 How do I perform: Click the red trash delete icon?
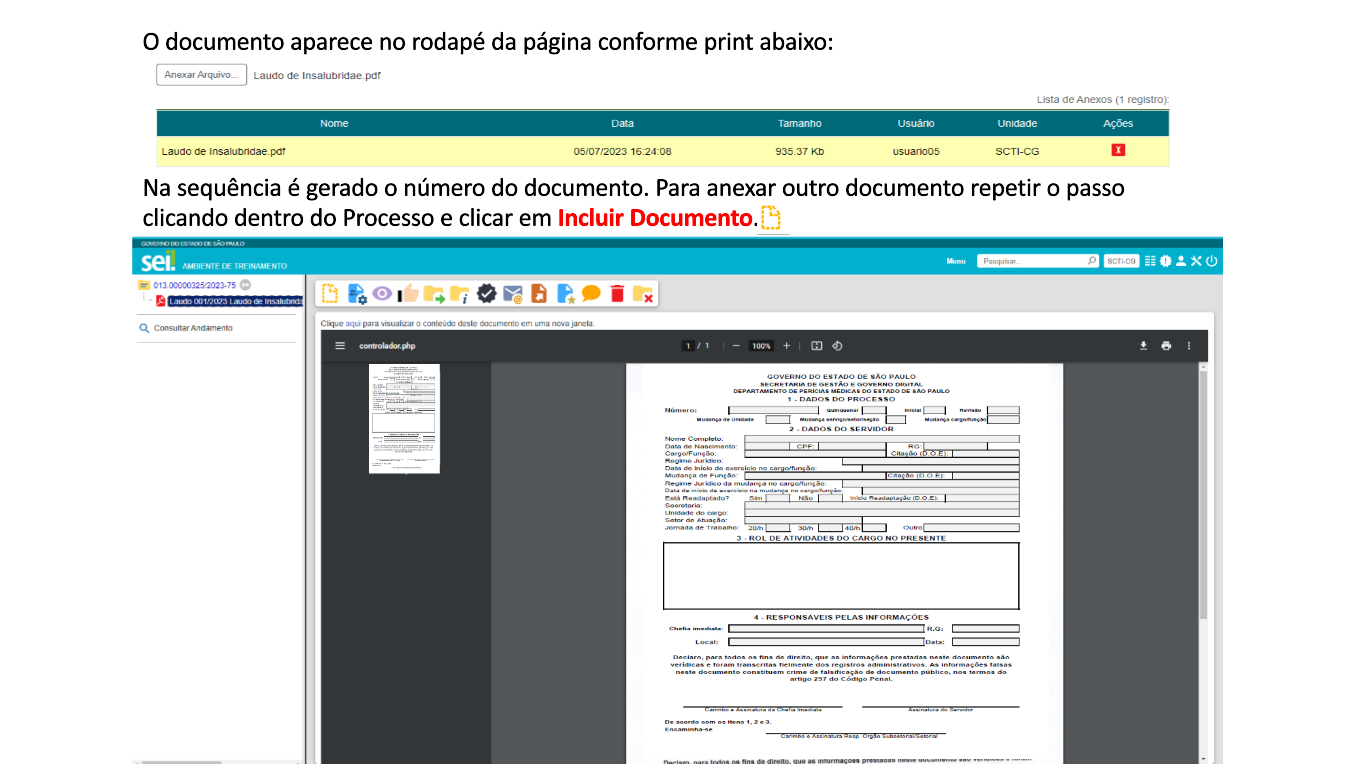tap(617, 293)
